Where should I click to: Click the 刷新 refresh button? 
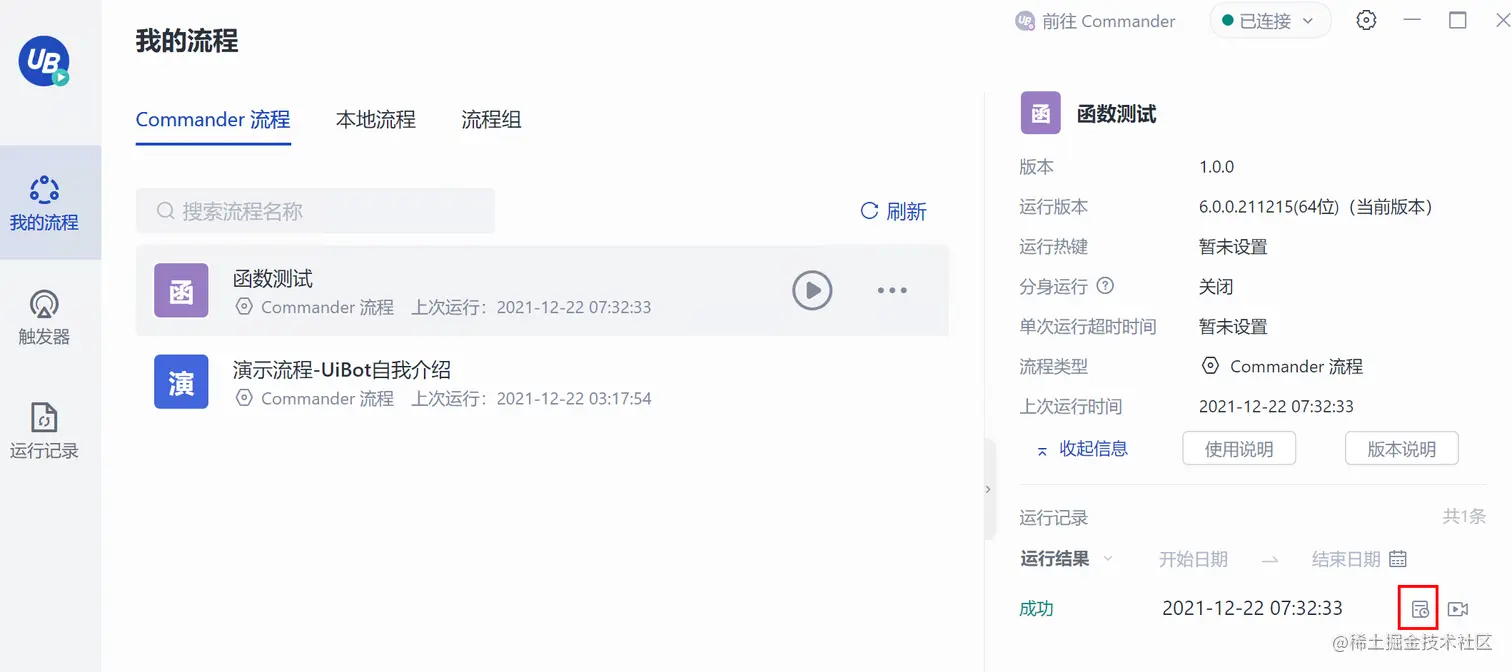(893, 211)
